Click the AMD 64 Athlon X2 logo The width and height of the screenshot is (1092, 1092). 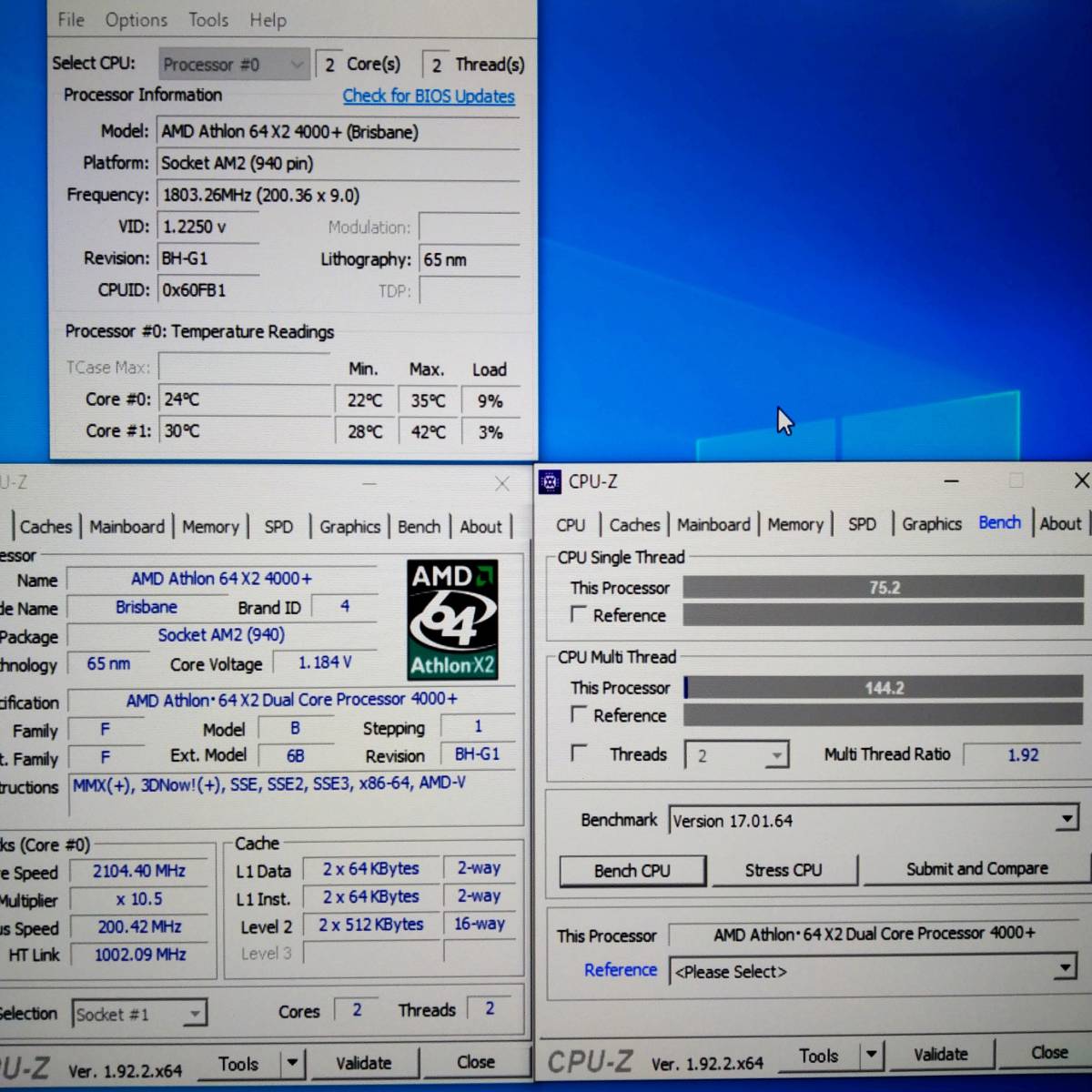[452, 619]
